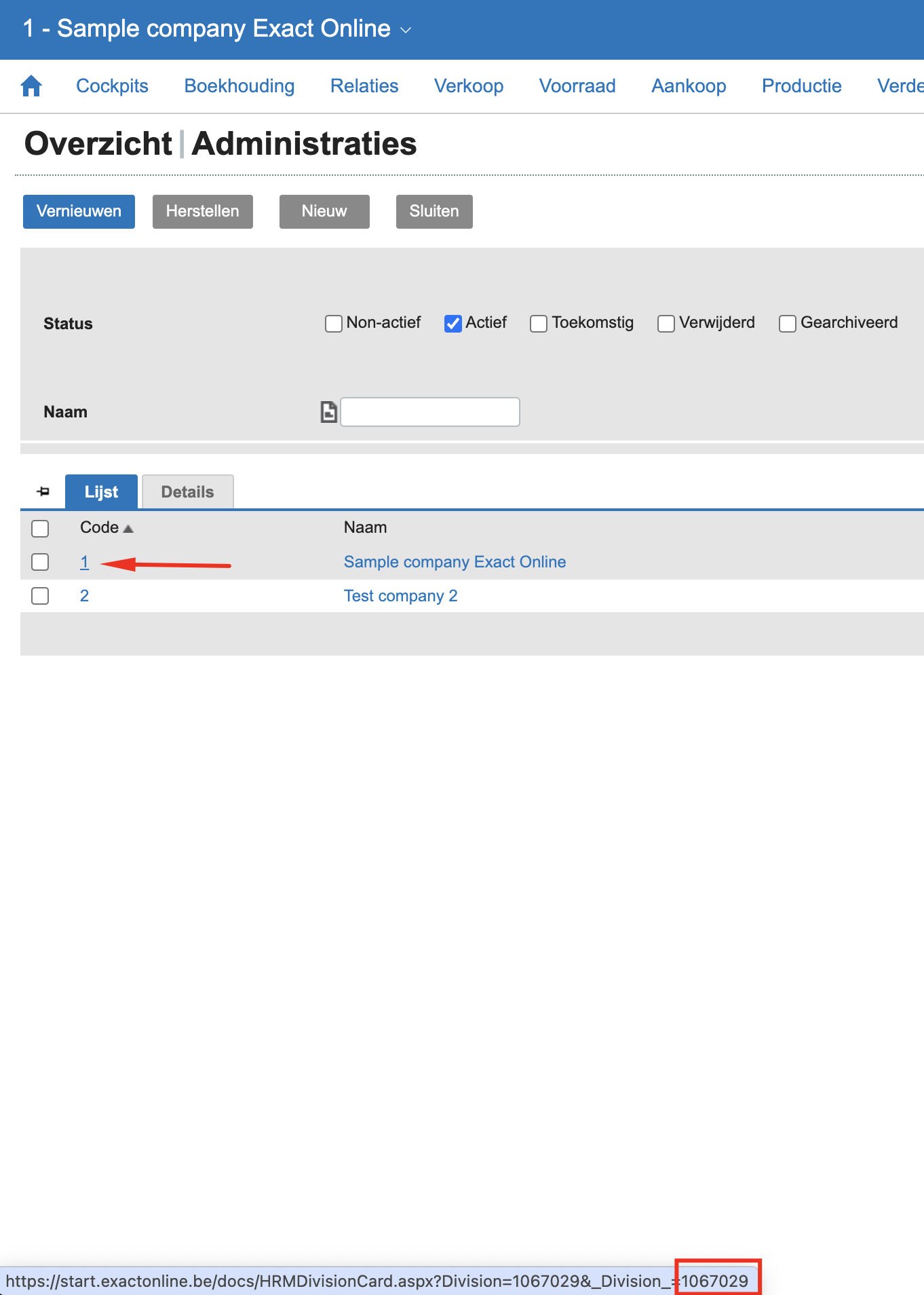Screen dimensions: 924x1295
Task: Tick the Gearchiveerd checkbox
Action: (x=788, y=324)
